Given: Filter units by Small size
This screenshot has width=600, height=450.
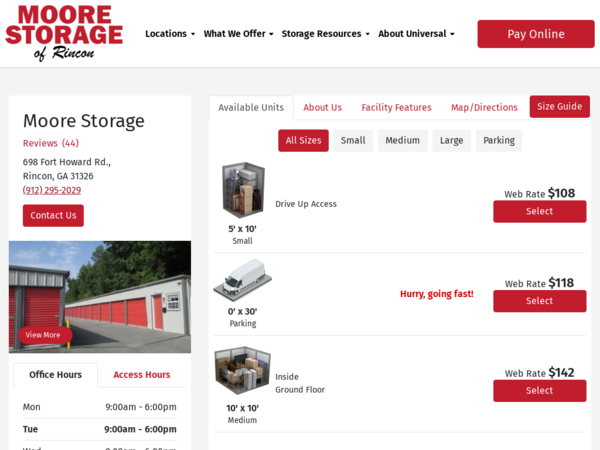Looking at the screenshot, I should click(353, 140).
